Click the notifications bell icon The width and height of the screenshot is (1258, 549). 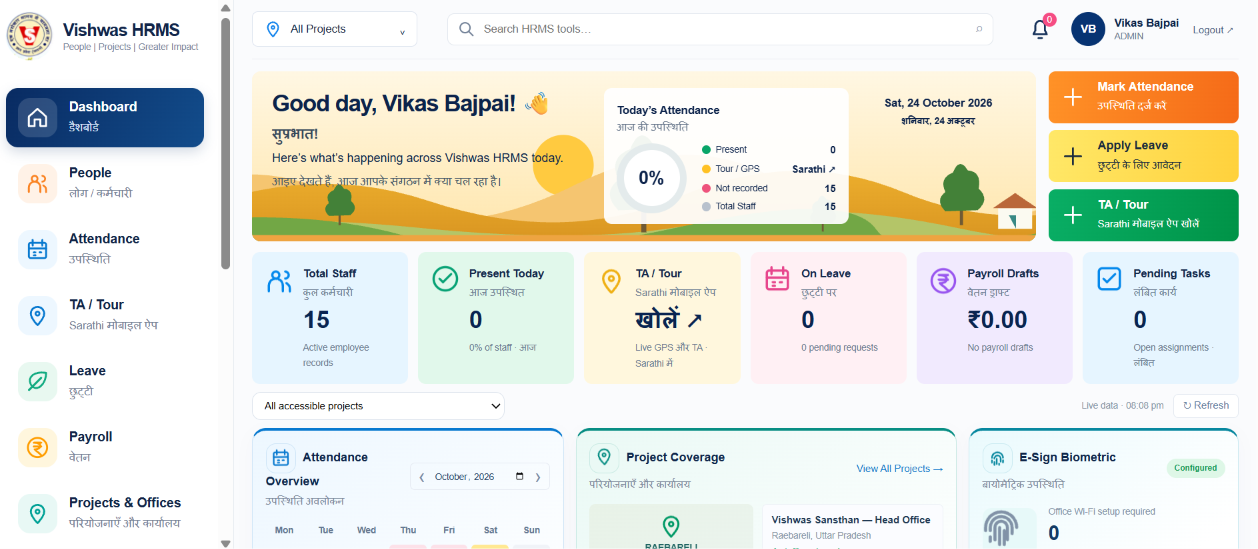(1040, 29)
